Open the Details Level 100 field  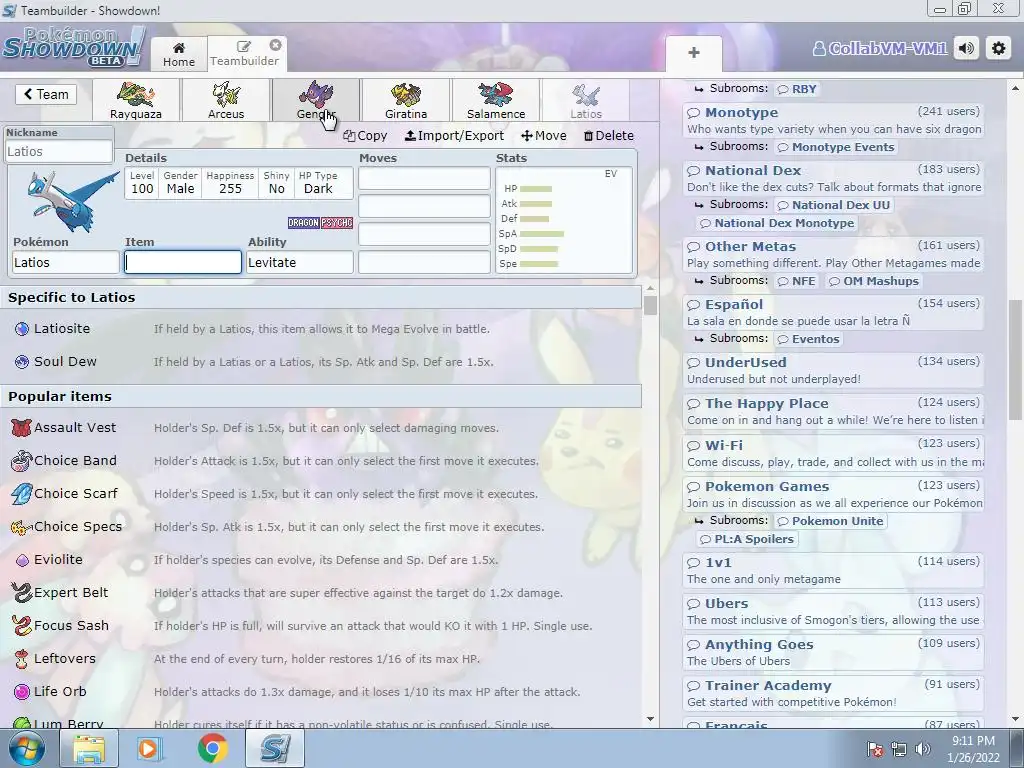click(x=142, y=183)
